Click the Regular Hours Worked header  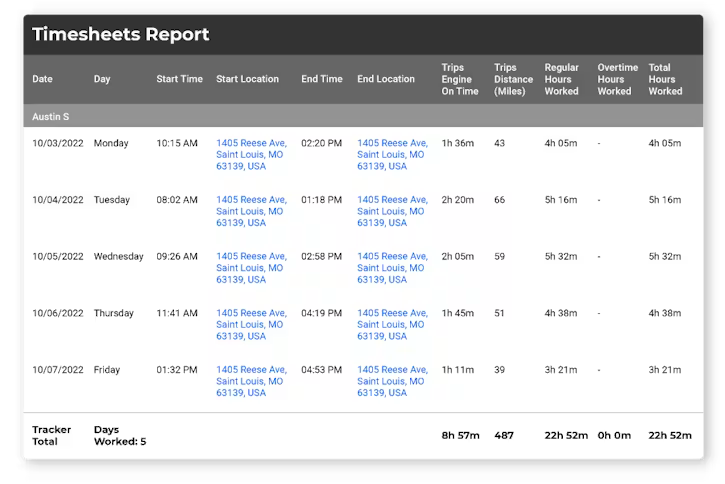561,79
